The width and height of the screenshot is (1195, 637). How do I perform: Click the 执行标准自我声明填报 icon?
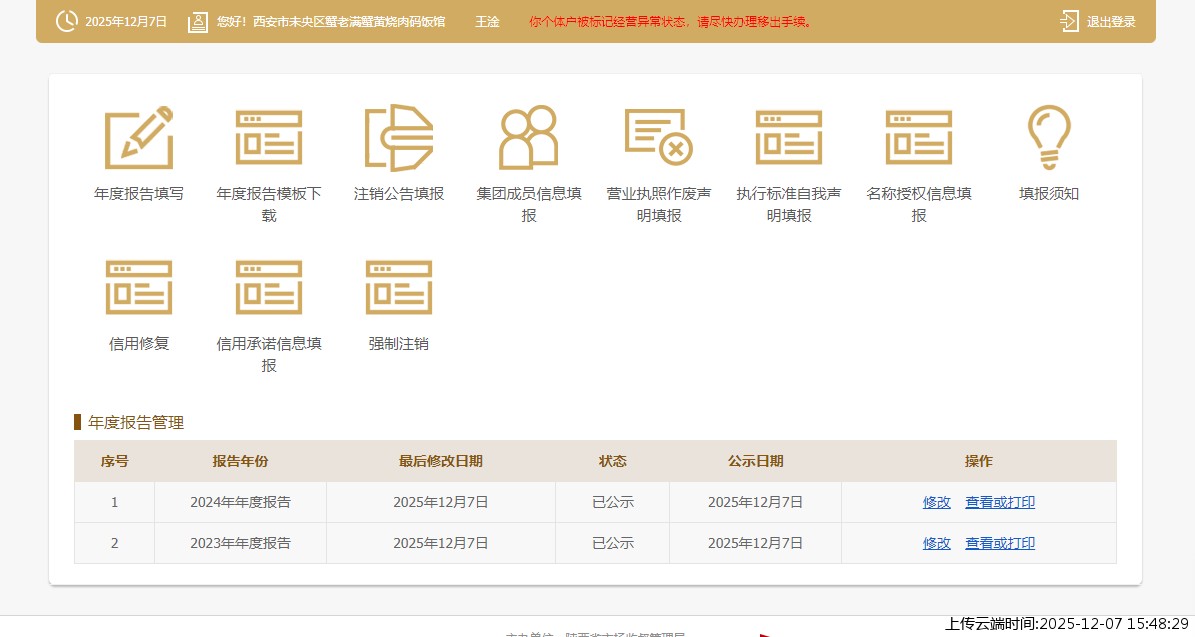tap(789, 137)
